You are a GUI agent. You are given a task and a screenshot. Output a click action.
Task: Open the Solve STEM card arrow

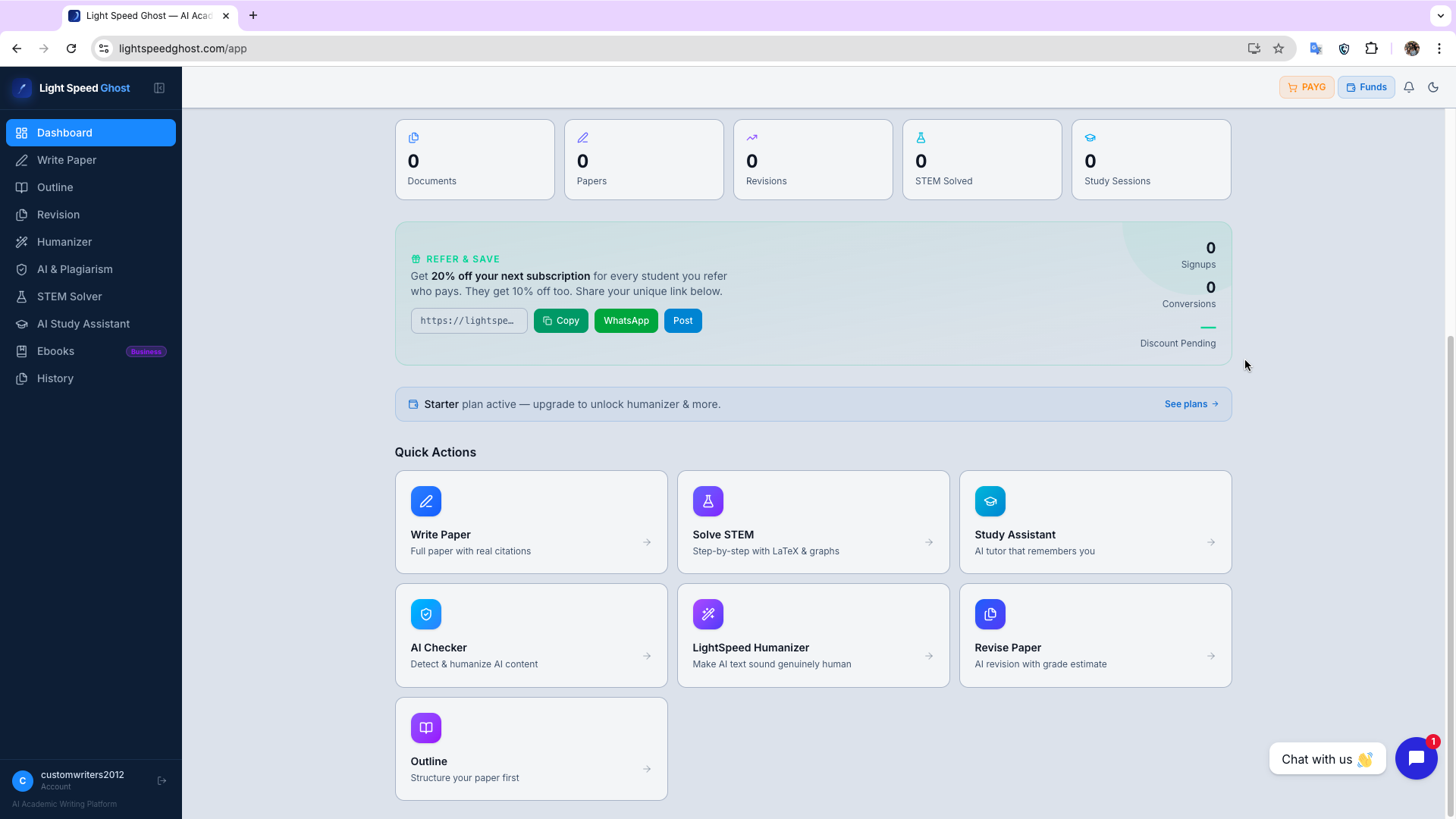(929, 542)
